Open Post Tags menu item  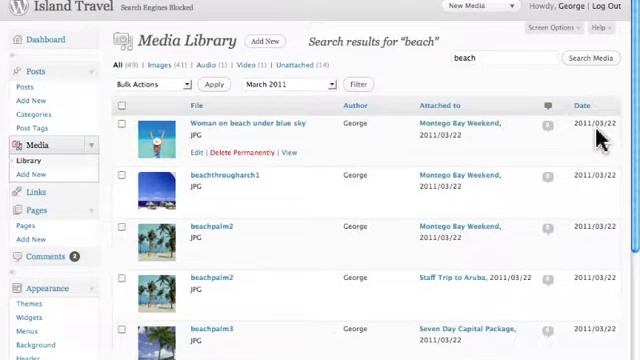point(32,128)
